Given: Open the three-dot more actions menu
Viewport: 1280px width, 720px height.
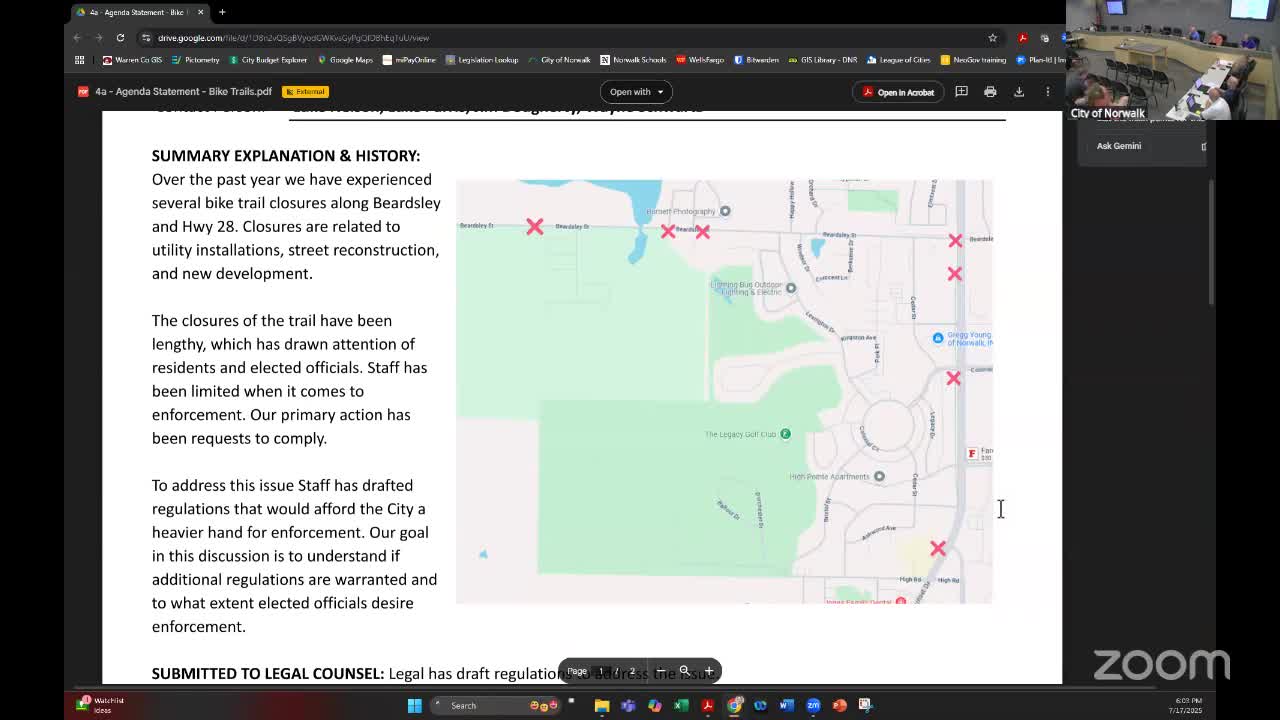Looking at the screenshot, I should pos(1047,92).
